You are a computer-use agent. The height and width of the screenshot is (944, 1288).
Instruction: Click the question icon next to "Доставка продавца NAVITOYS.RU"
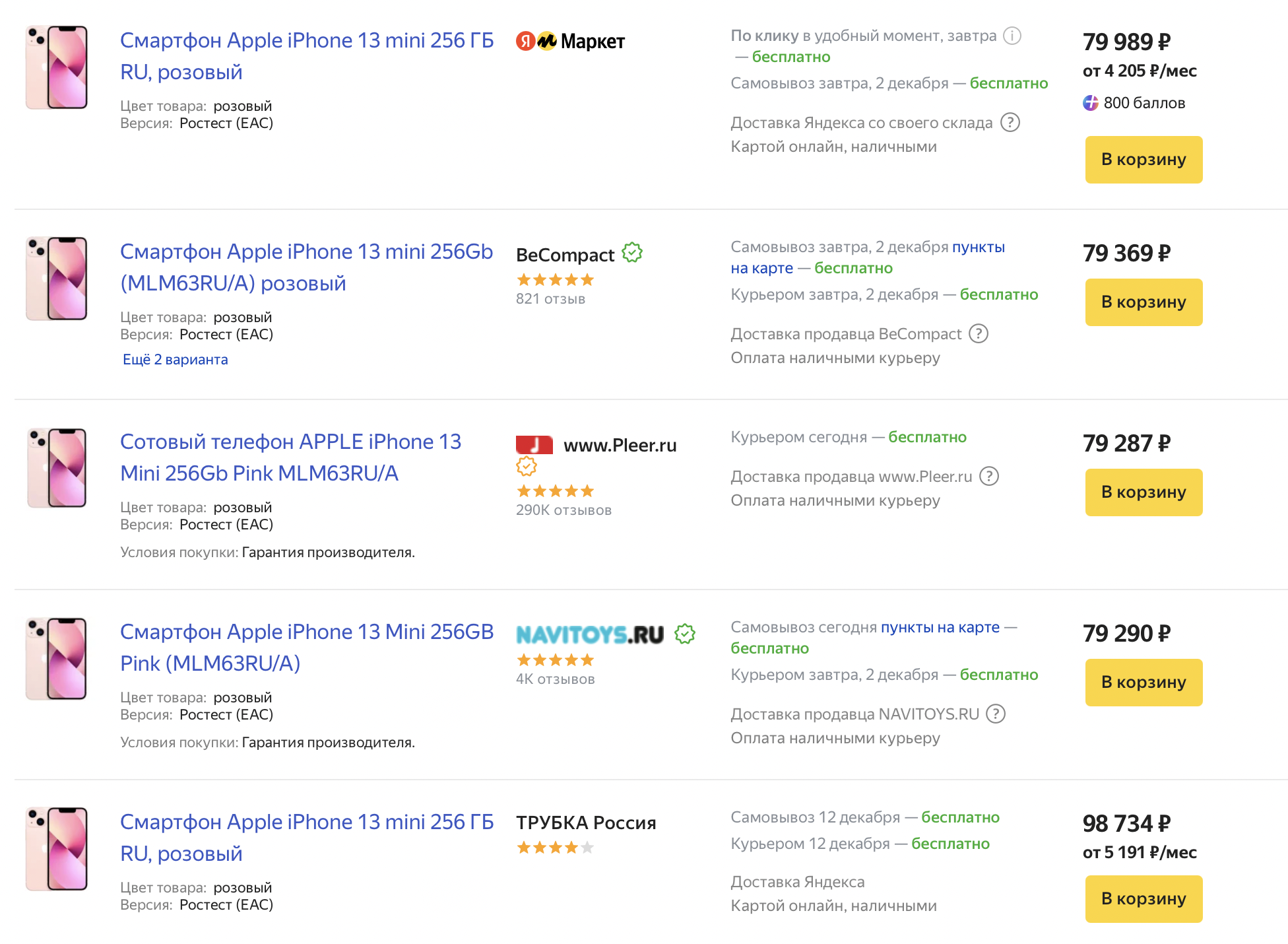click(x=996, y=714)
